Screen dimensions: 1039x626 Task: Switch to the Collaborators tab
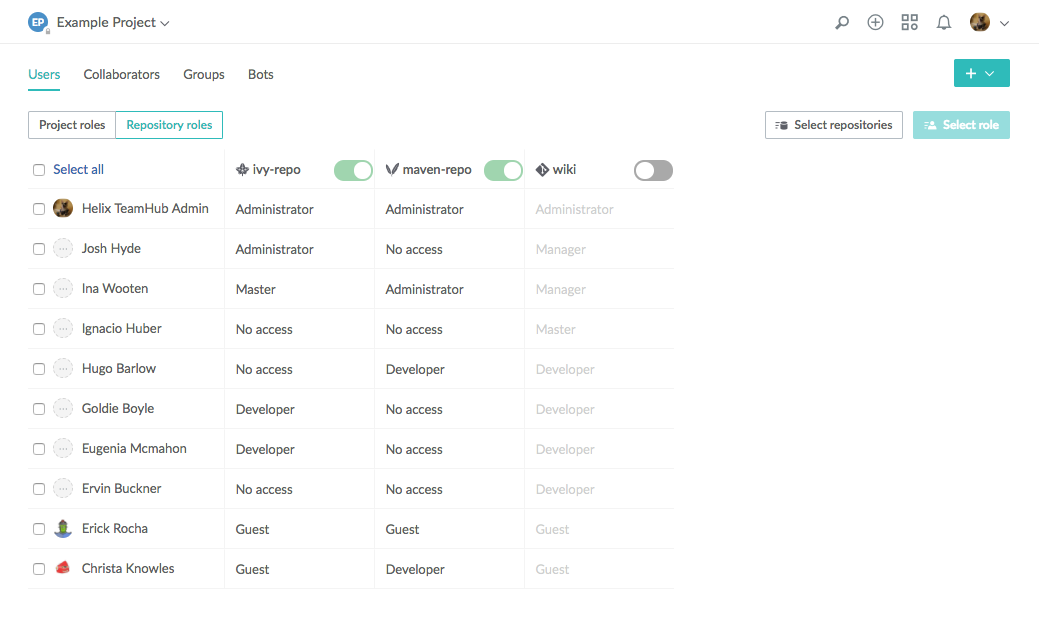click(x=121, y=75)
